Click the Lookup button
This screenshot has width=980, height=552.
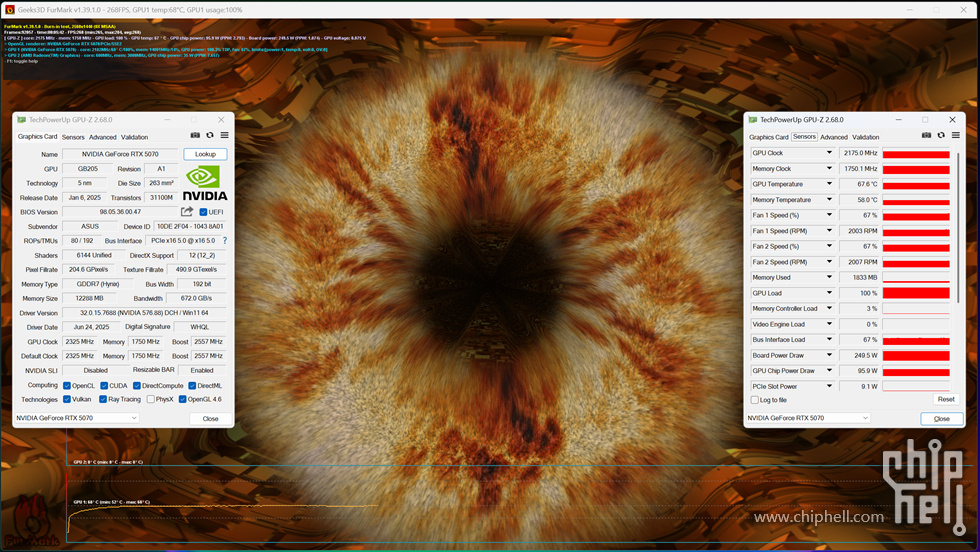[x=205, y=154]
